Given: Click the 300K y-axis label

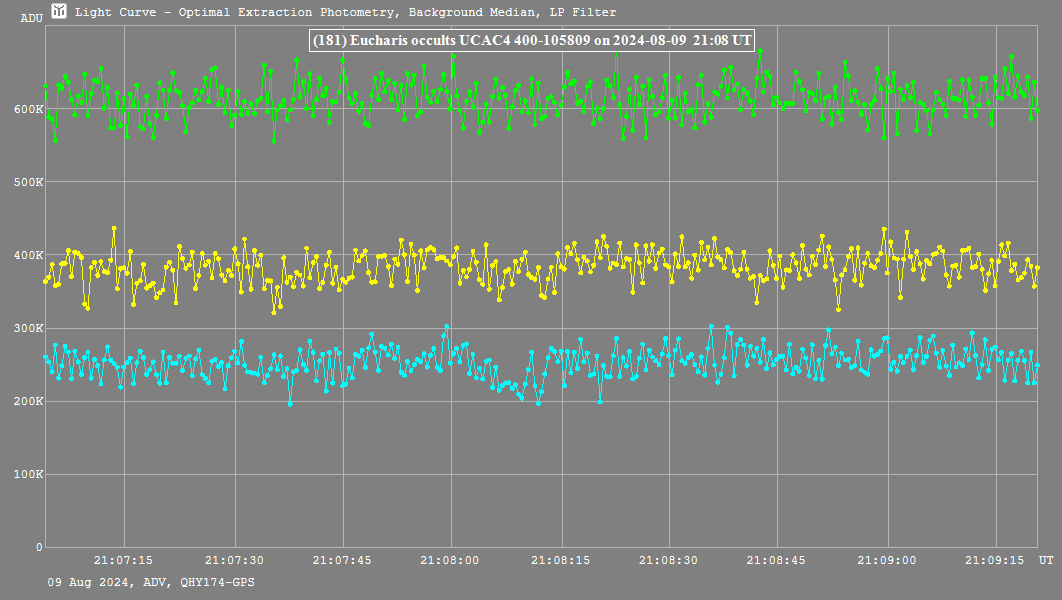Looking at the screenshot, I should [27, 328].
